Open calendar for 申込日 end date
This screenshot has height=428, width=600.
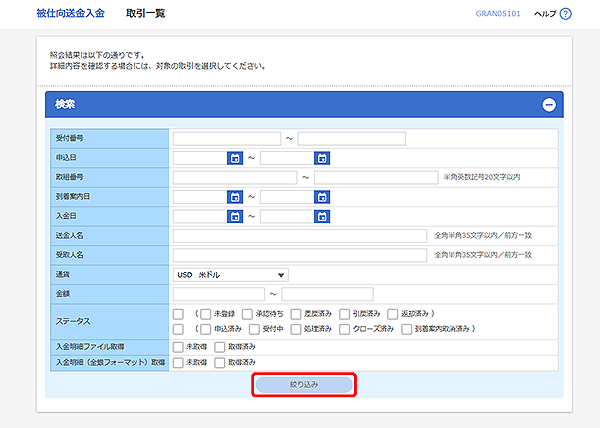[x=322, y=158]
